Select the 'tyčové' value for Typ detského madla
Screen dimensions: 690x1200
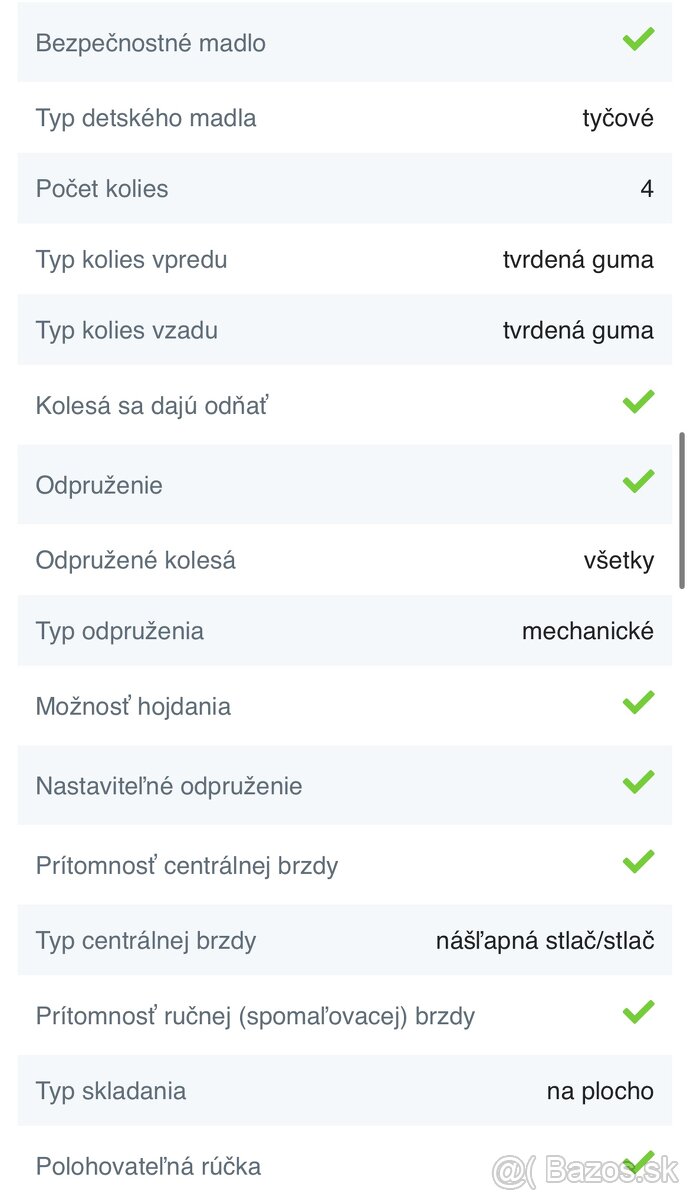[x=618, y=118]
